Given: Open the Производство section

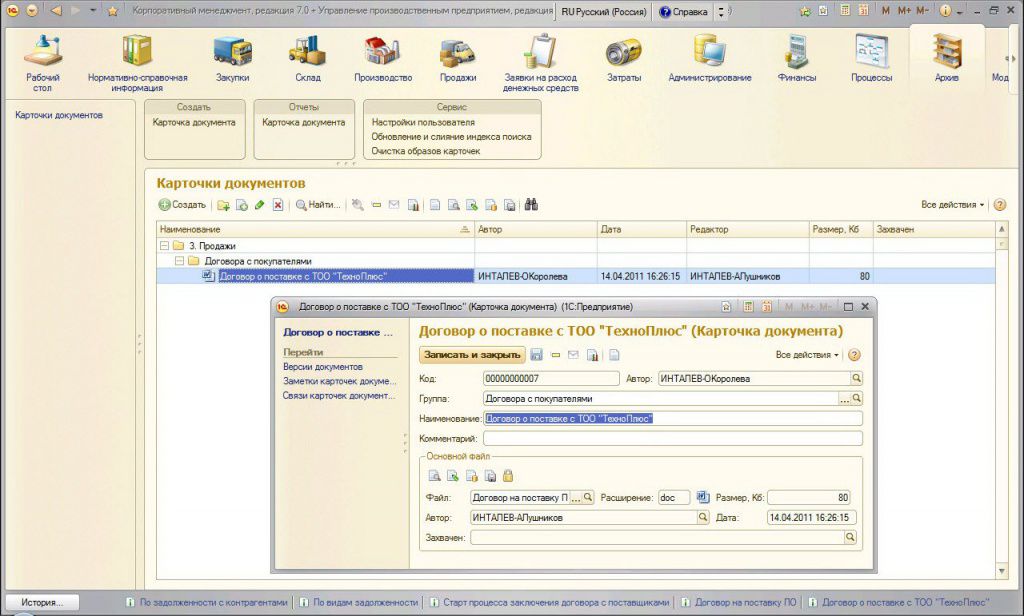Looking at the screenshot, I should (x=383, y=59).
